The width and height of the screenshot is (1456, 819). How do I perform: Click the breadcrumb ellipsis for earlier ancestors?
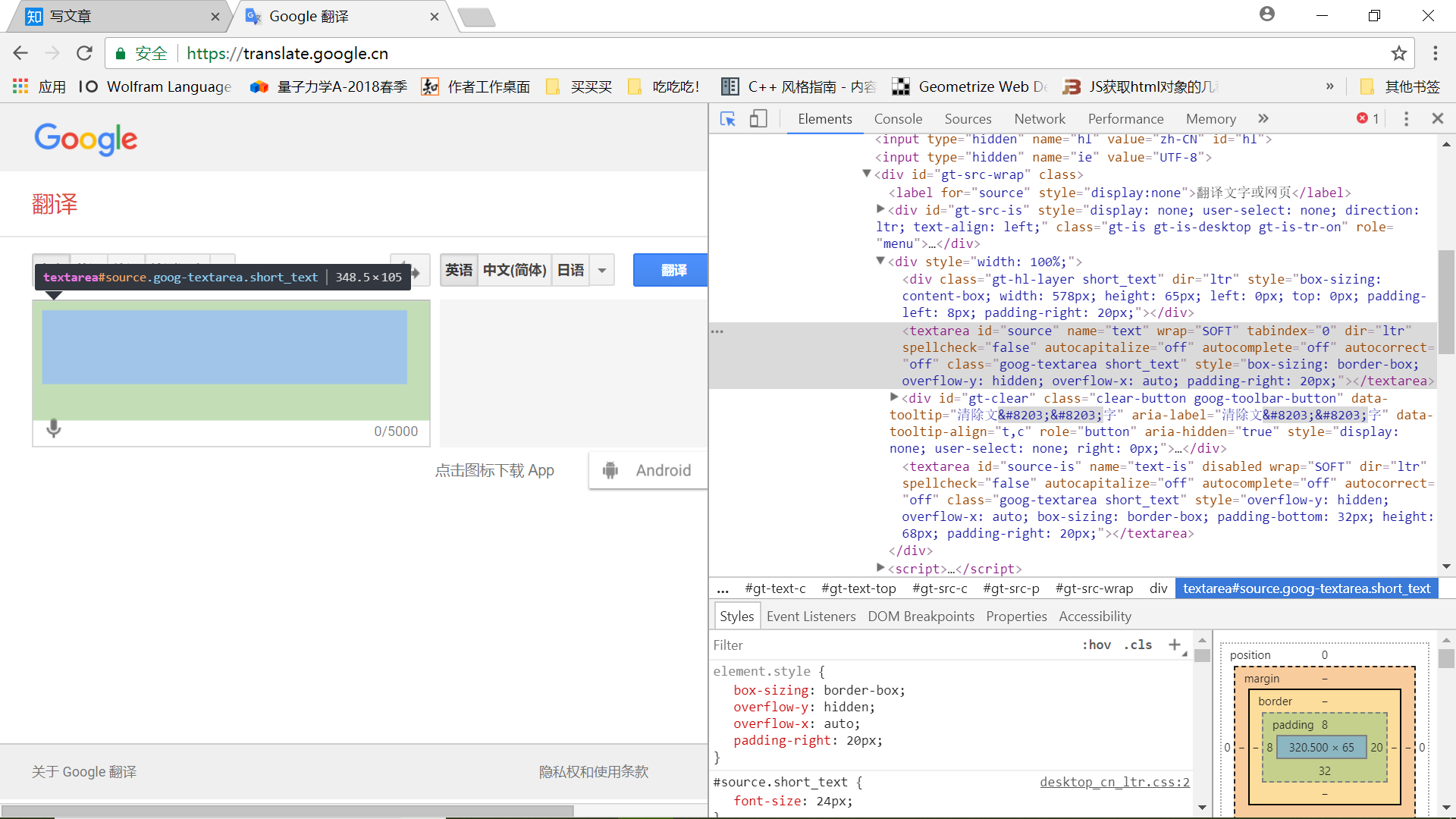point(723,588)
